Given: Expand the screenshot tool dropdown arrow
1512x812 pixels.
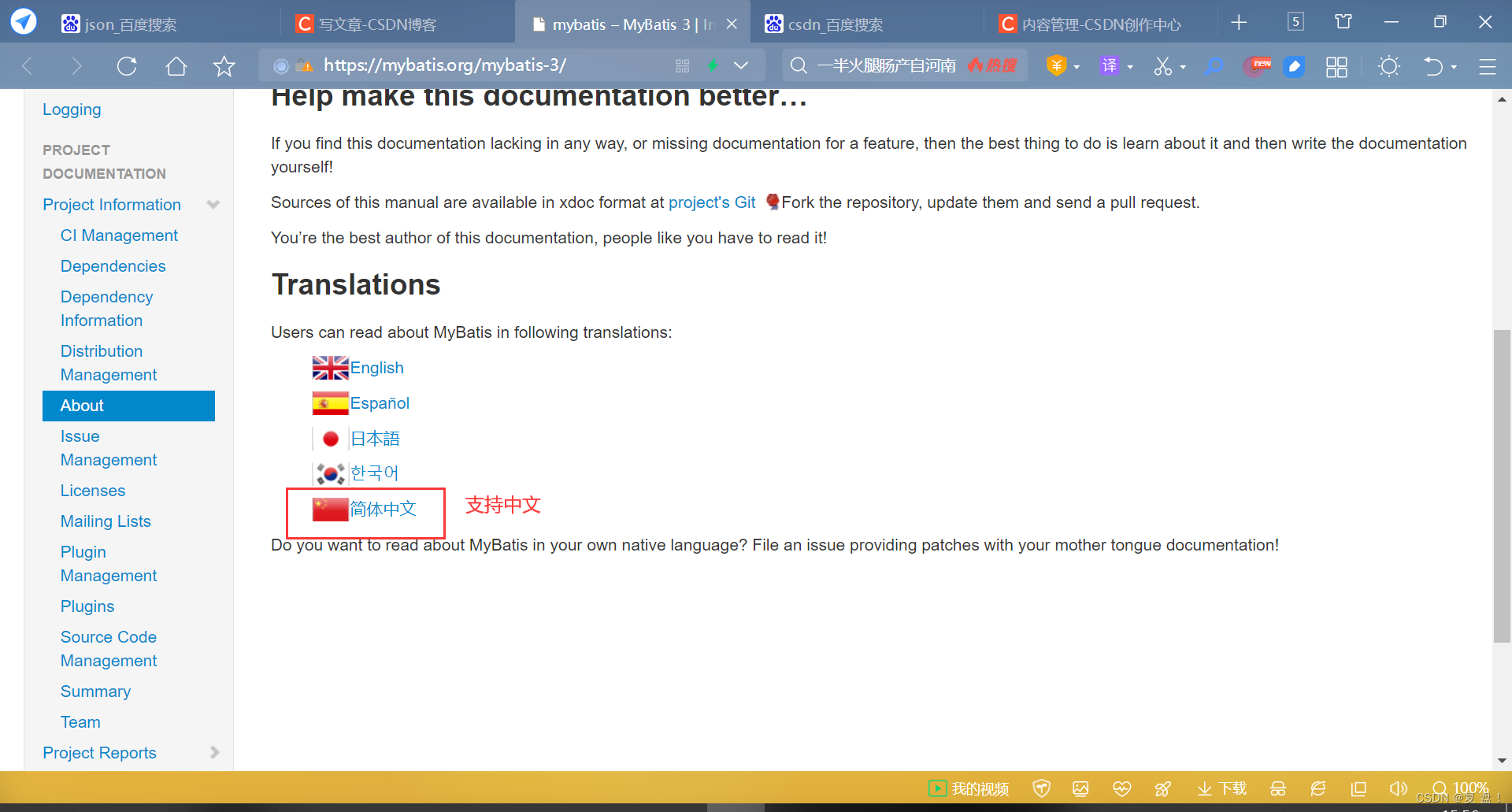Looking at the screenshot, I should 1183,67.
